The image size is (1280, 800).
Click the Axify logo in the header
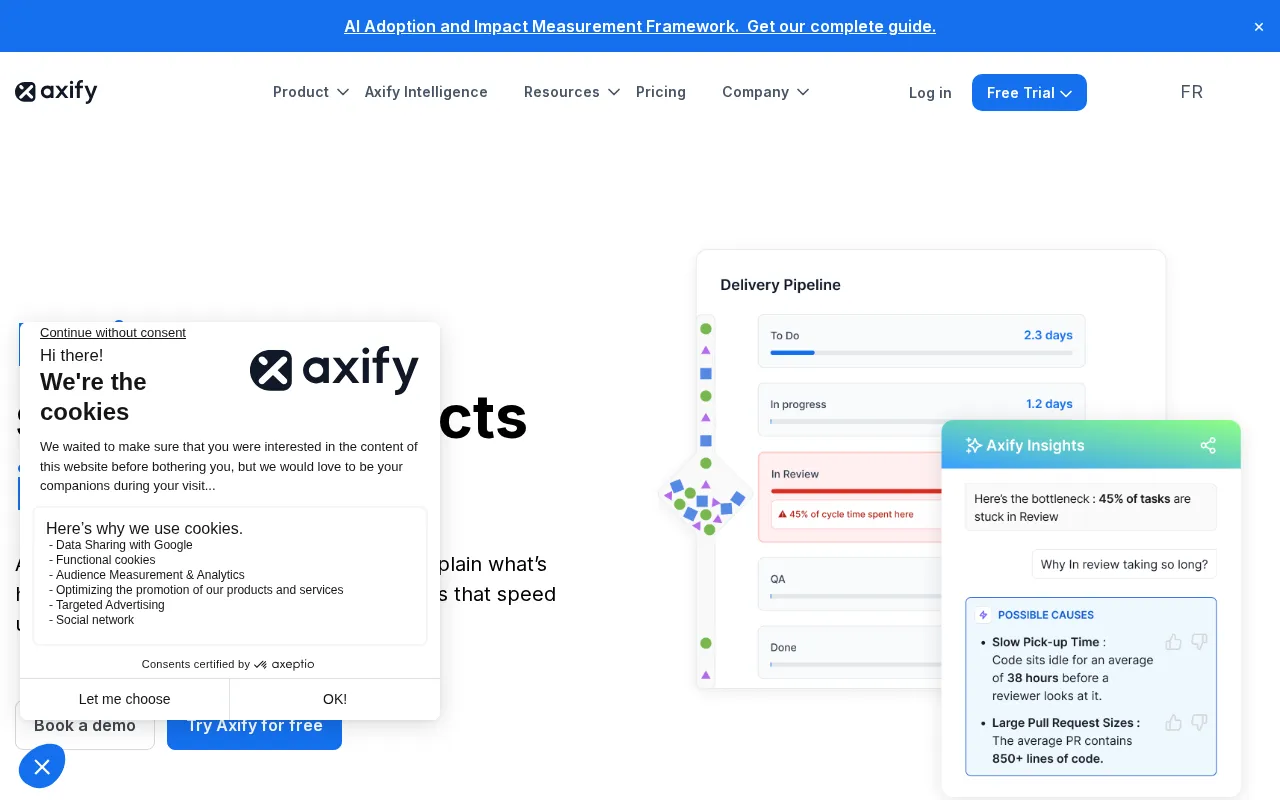(x=56, y=92)
